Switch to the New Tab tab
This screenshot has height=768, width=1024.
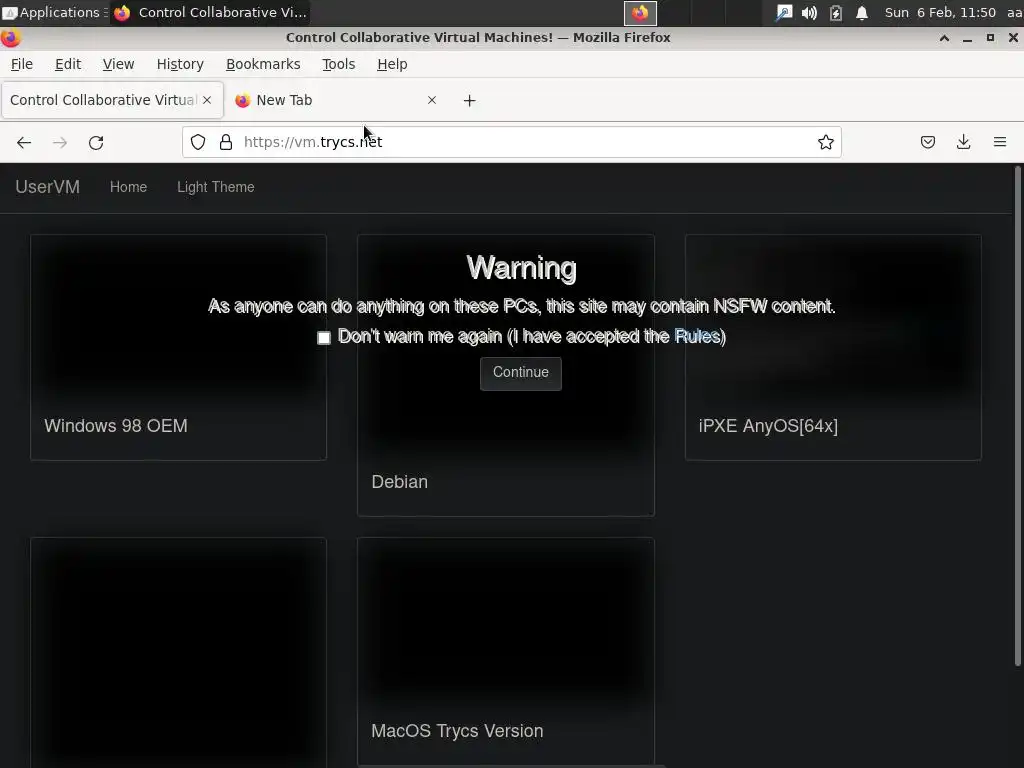[x=336, y=100]
